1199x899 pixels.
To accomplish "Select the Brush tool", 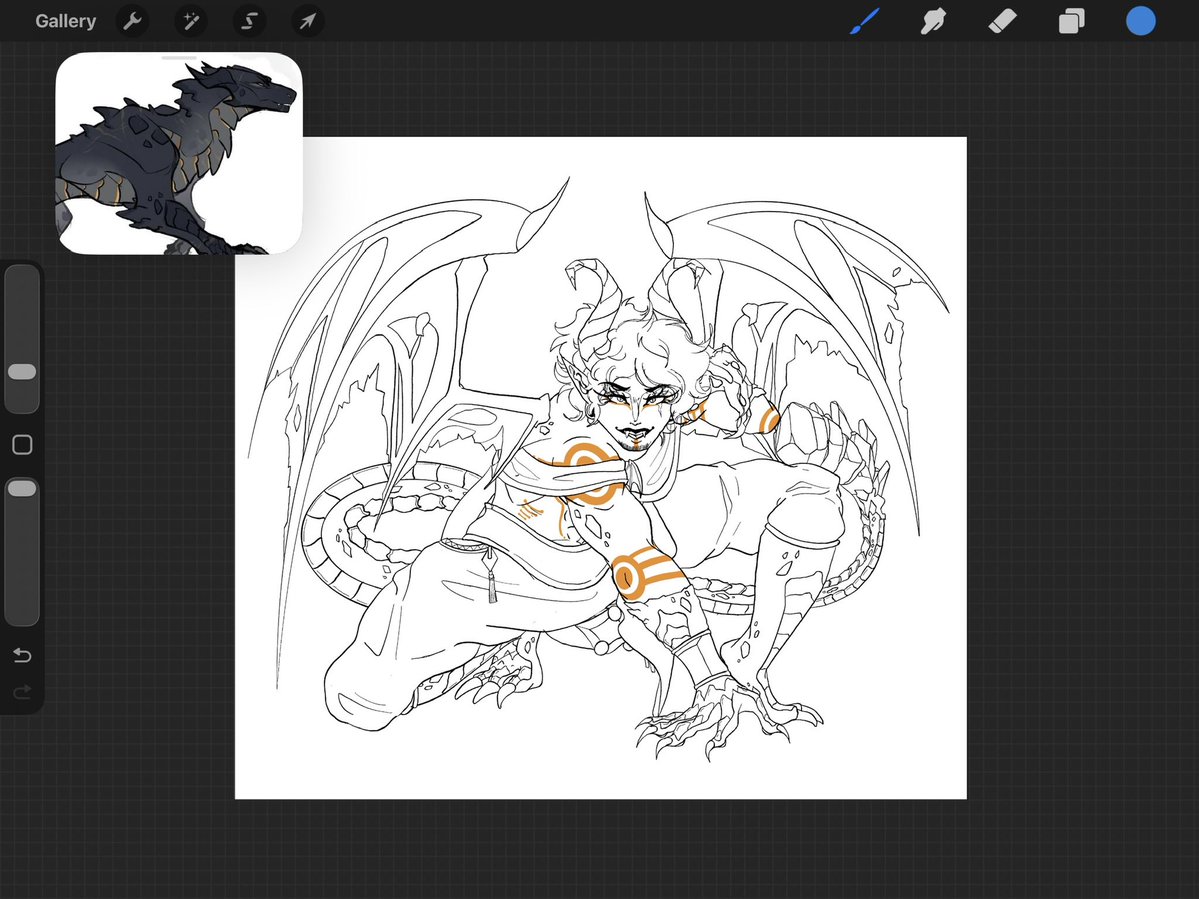I will click(865, 21).
